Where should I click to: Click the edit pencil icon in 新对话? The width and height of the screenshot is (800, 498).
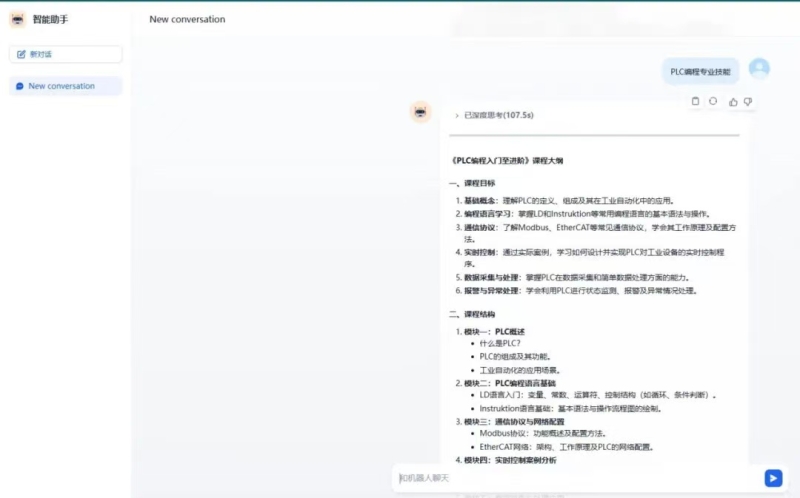click(21, 54)
